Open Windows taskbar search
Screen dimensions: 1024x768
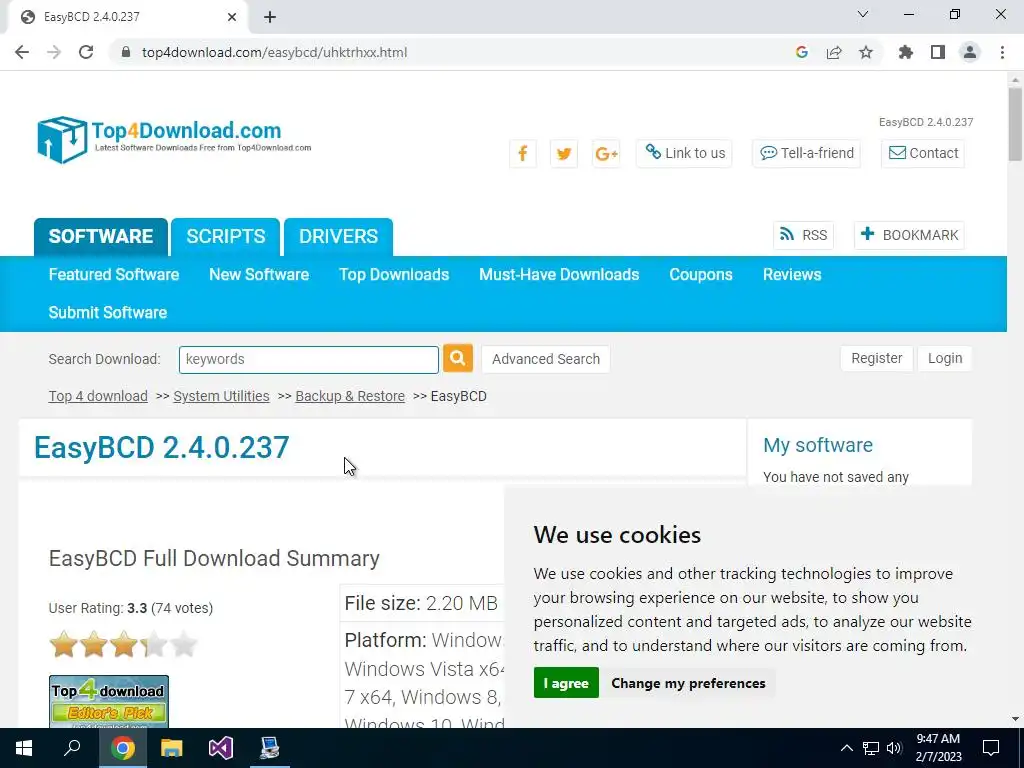coord(72,748)
